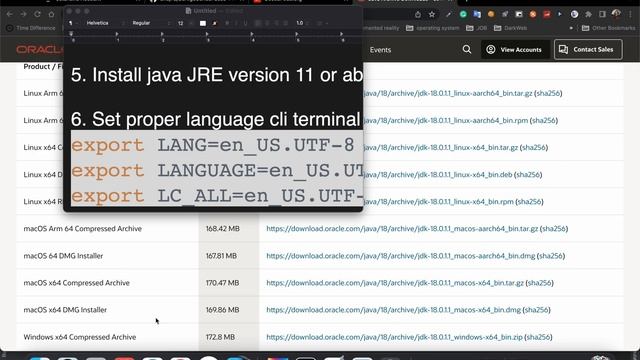The width and height of the screenshot is (640, 360).
Task: Open Events in Oracle navigation
Action: coord(380,50)
